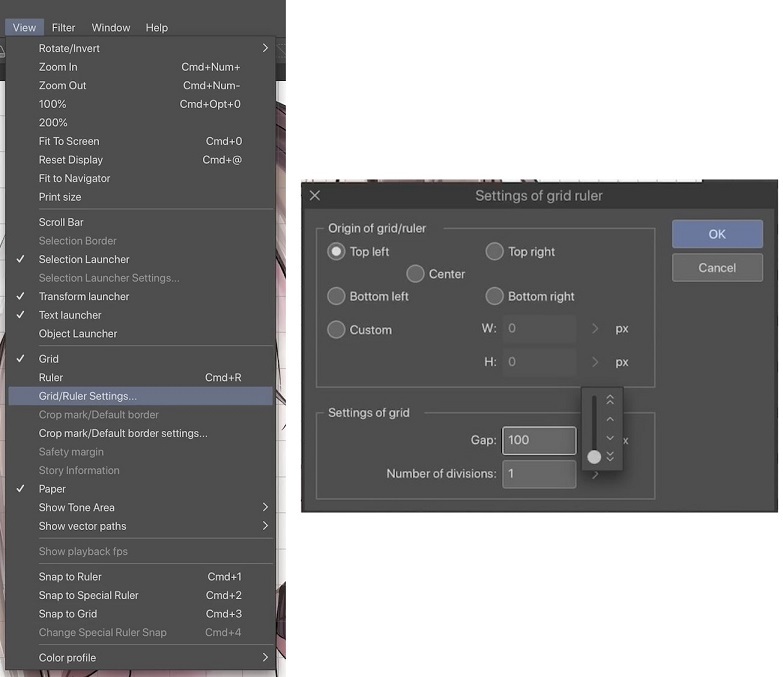This screenshot has width=783, height=677.
Task: Select 200% zoom menu item
Action: [141, 122]
